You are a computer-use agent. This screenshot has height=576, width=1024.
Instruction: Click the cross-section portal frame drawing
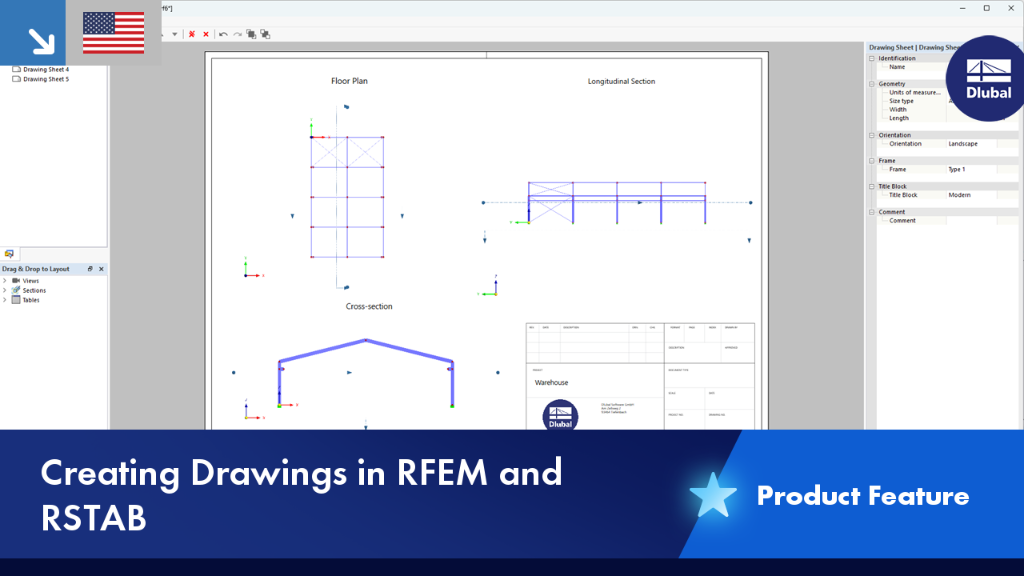(x=366, y=373)
